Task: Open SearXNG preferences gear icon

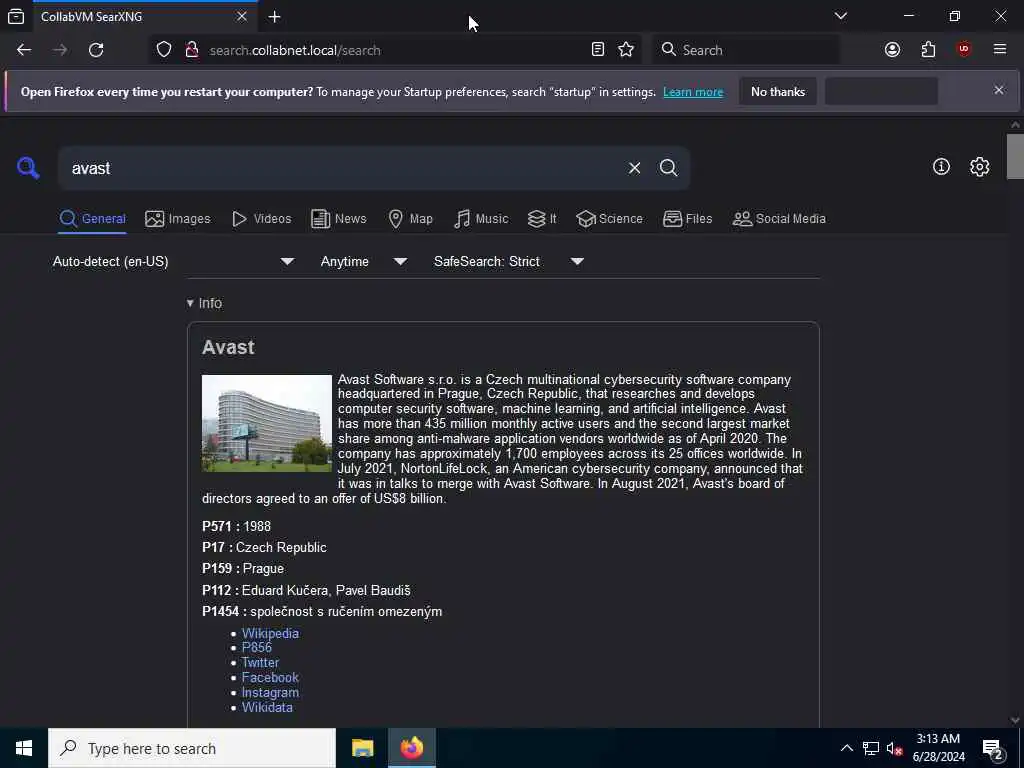Action: click(979, 167)
